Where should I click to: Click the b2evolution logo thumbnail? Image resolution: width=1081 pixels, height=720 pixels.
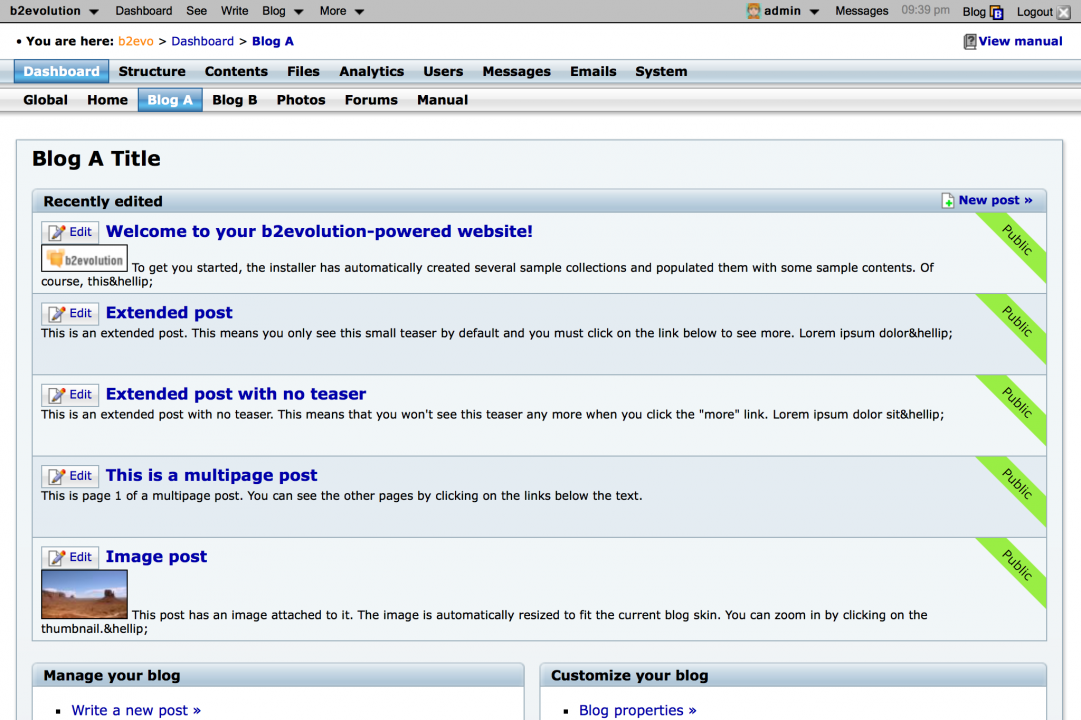(84, 259)
